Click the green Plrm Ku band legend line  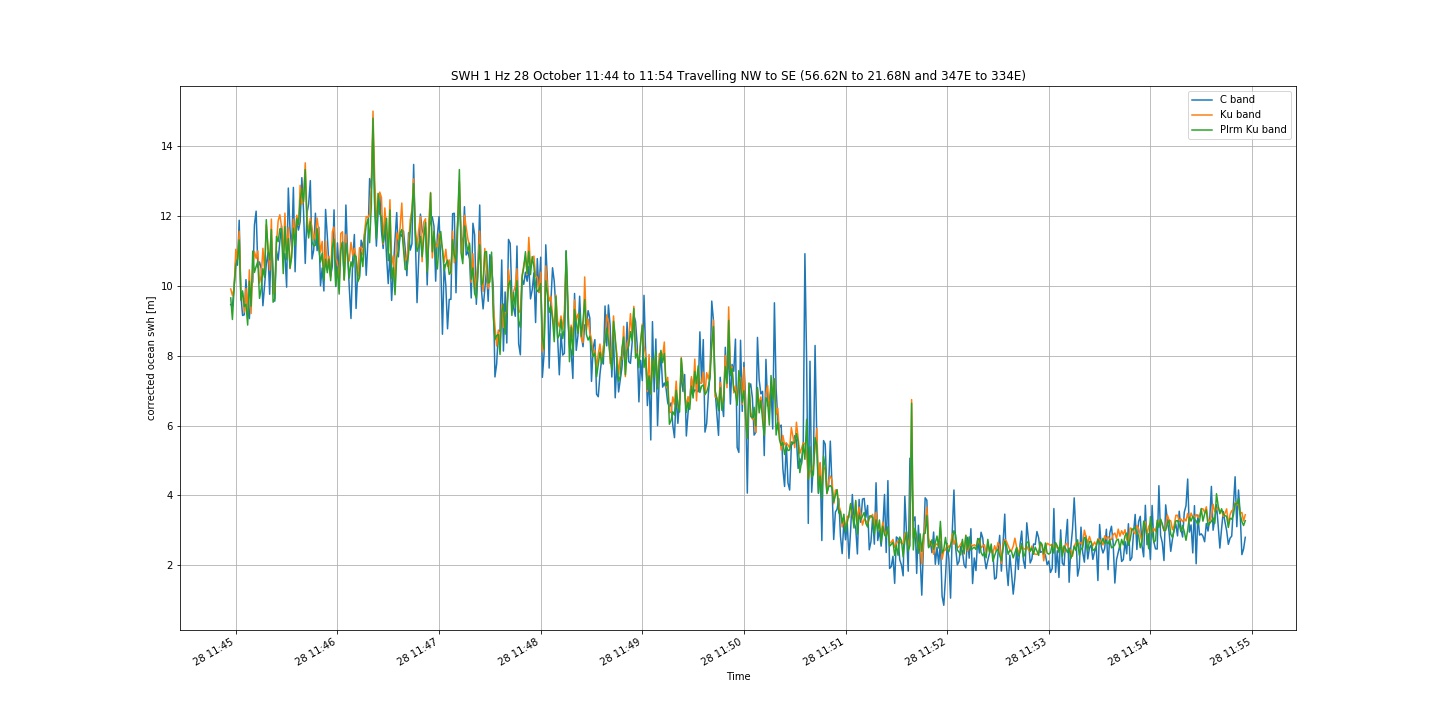pos(1202,130)
